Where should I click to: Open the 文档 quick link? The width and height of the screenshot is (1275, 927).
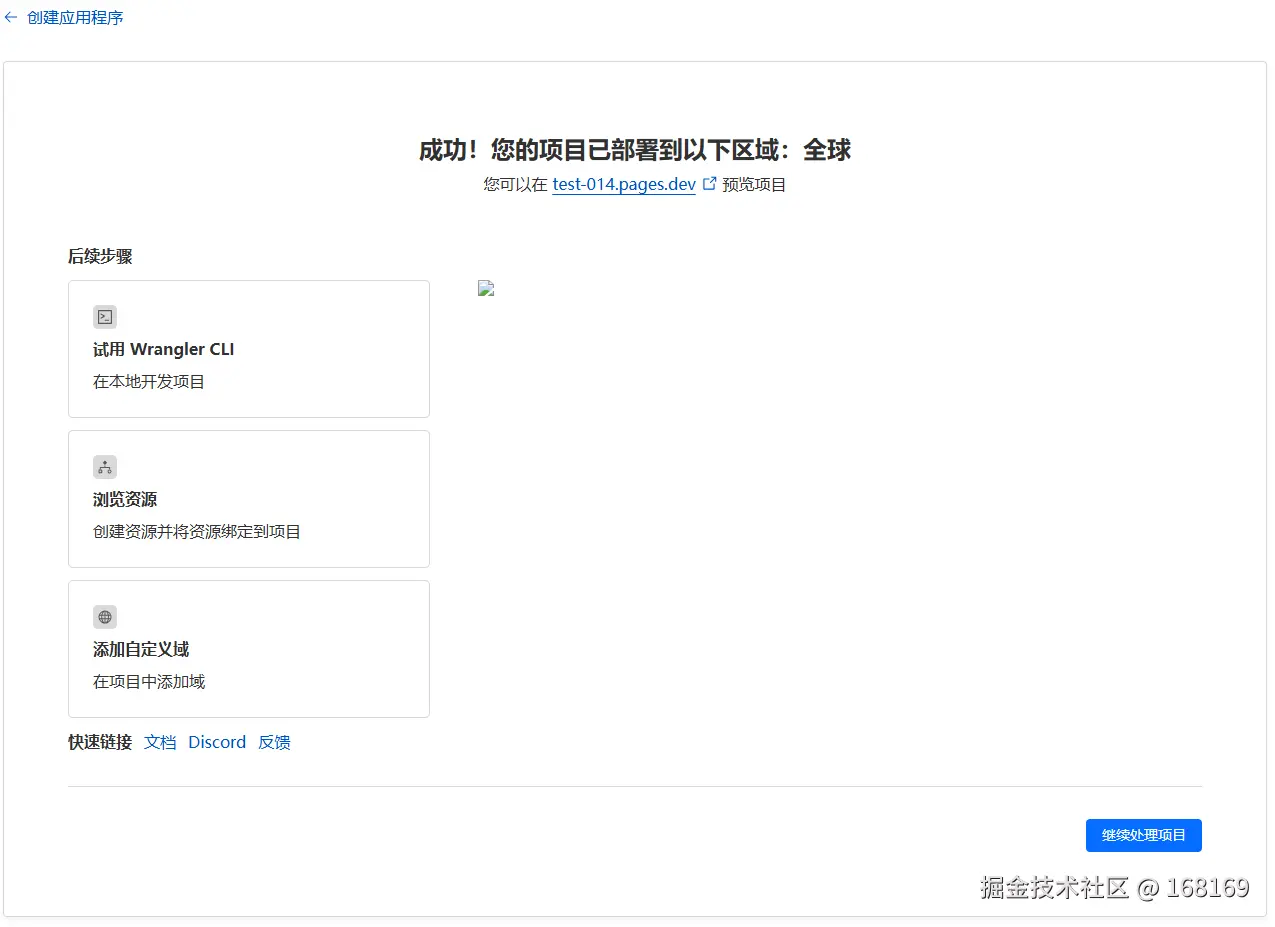point(159,742)
